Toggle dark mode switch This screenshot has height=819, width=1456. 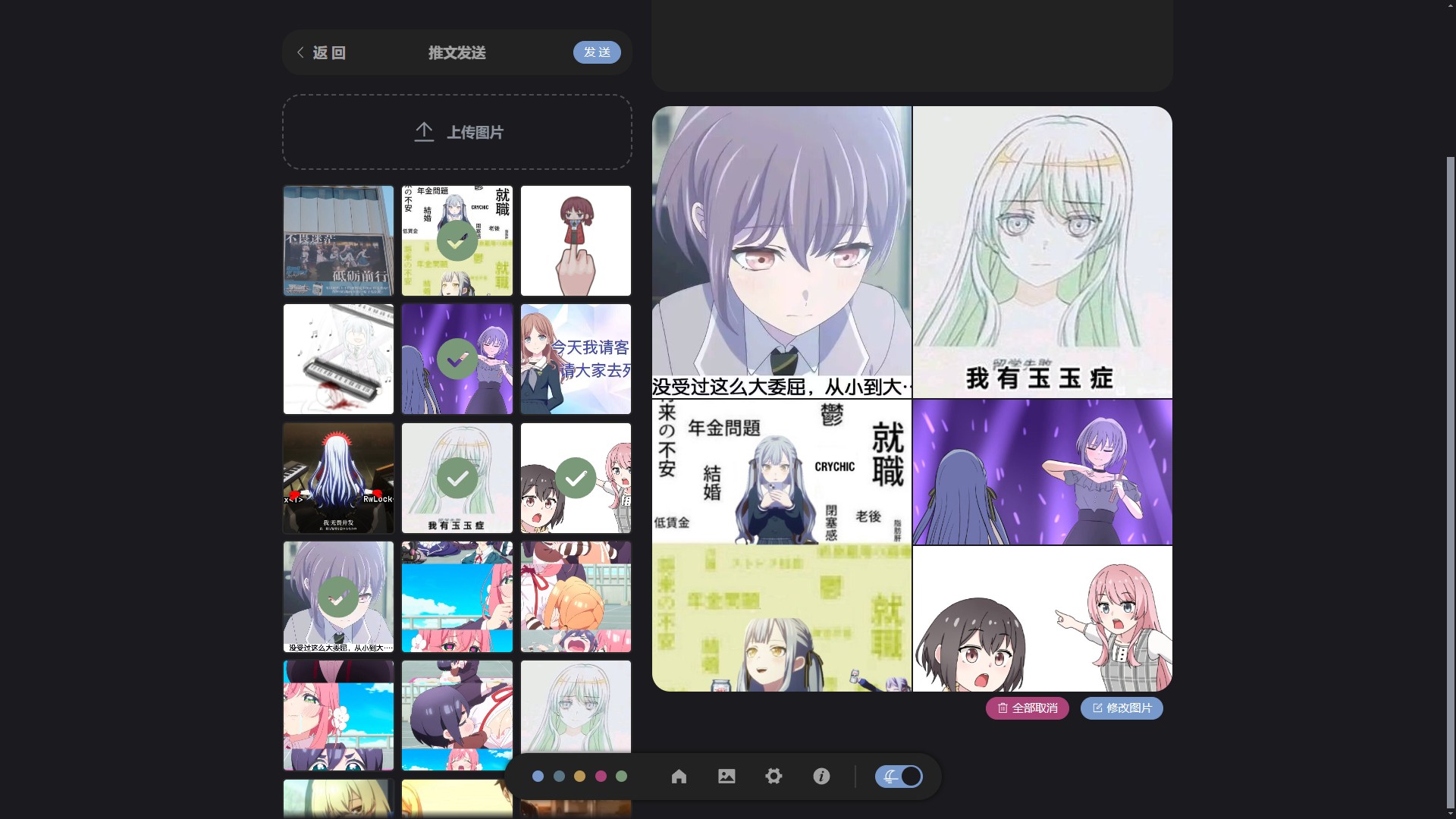point(899,776)
